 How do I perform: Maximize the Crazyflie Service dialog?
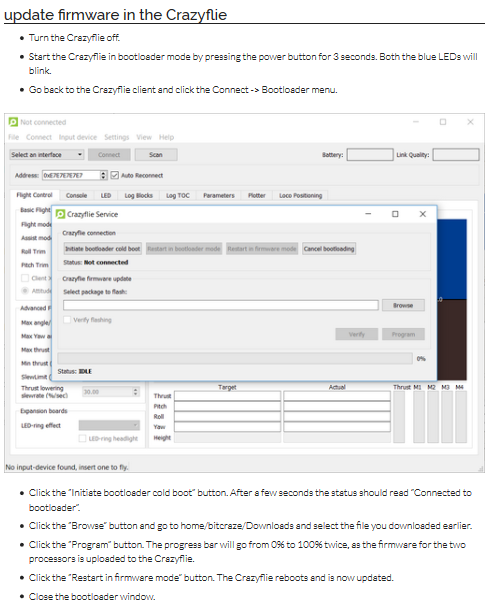tap(395, 214)
